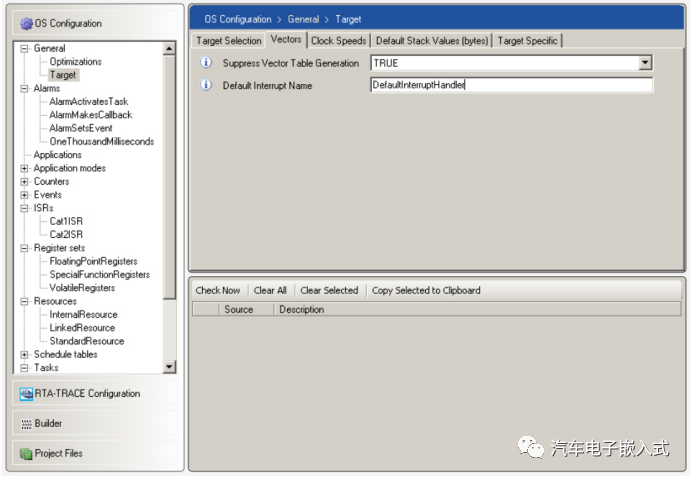This screenshot has height=479, width=692.
Task: Click Target in the breadcrumb
Action: pyautogui.click(x=348, y=19)
